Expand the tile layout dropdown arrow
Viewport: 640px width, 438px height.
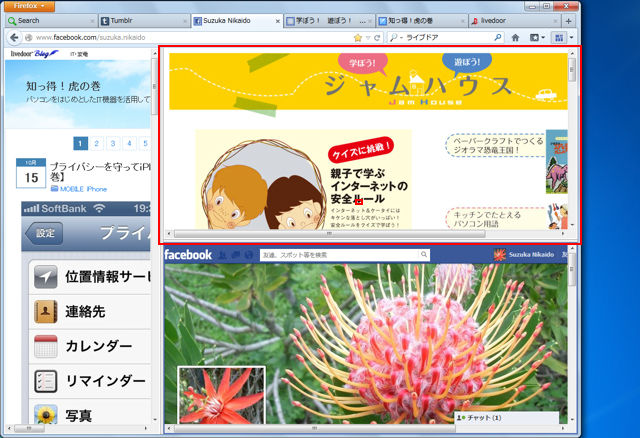coord(572,38)
